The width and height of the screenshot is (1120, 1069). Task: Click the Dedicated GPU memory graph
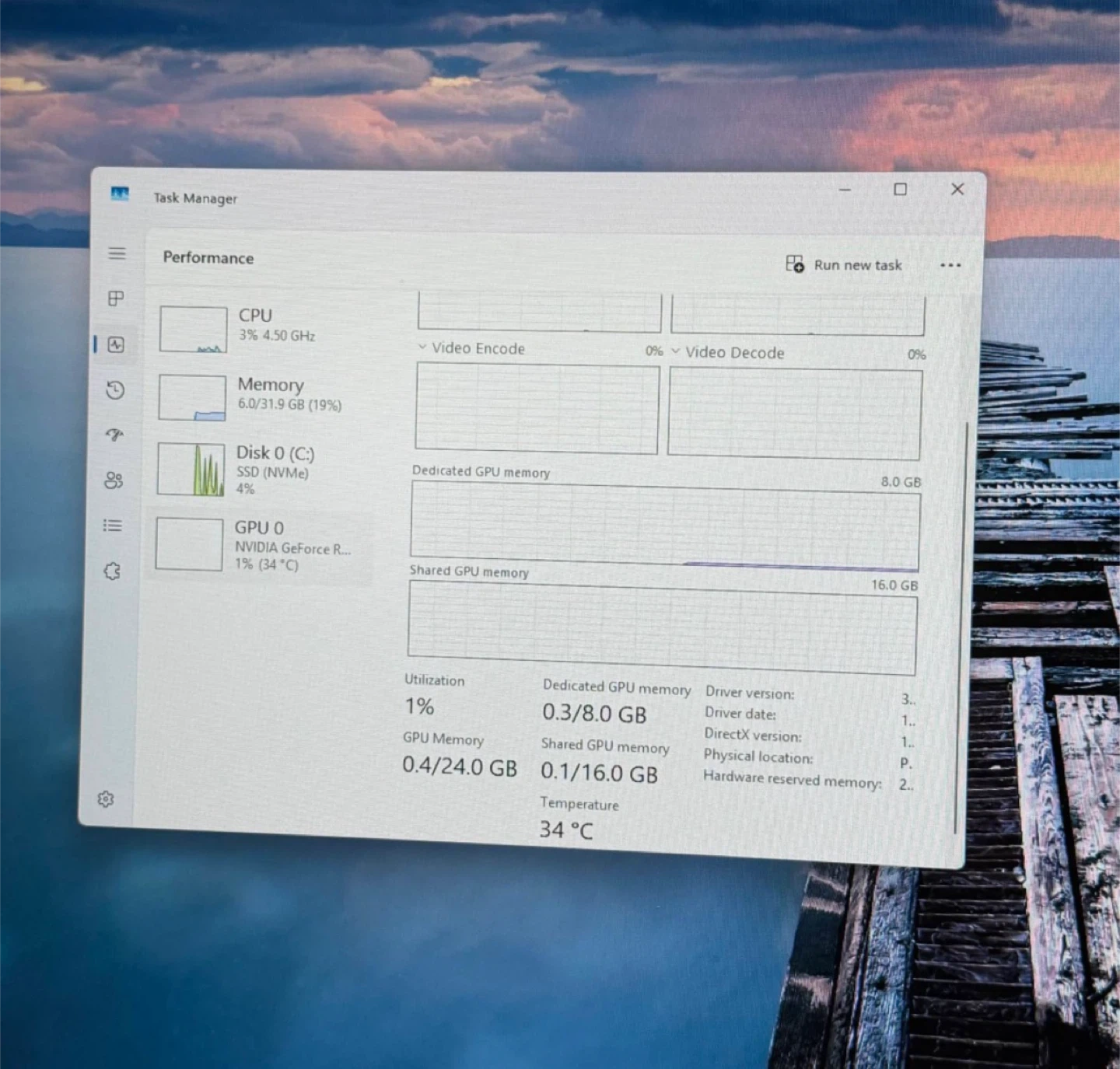665,526
